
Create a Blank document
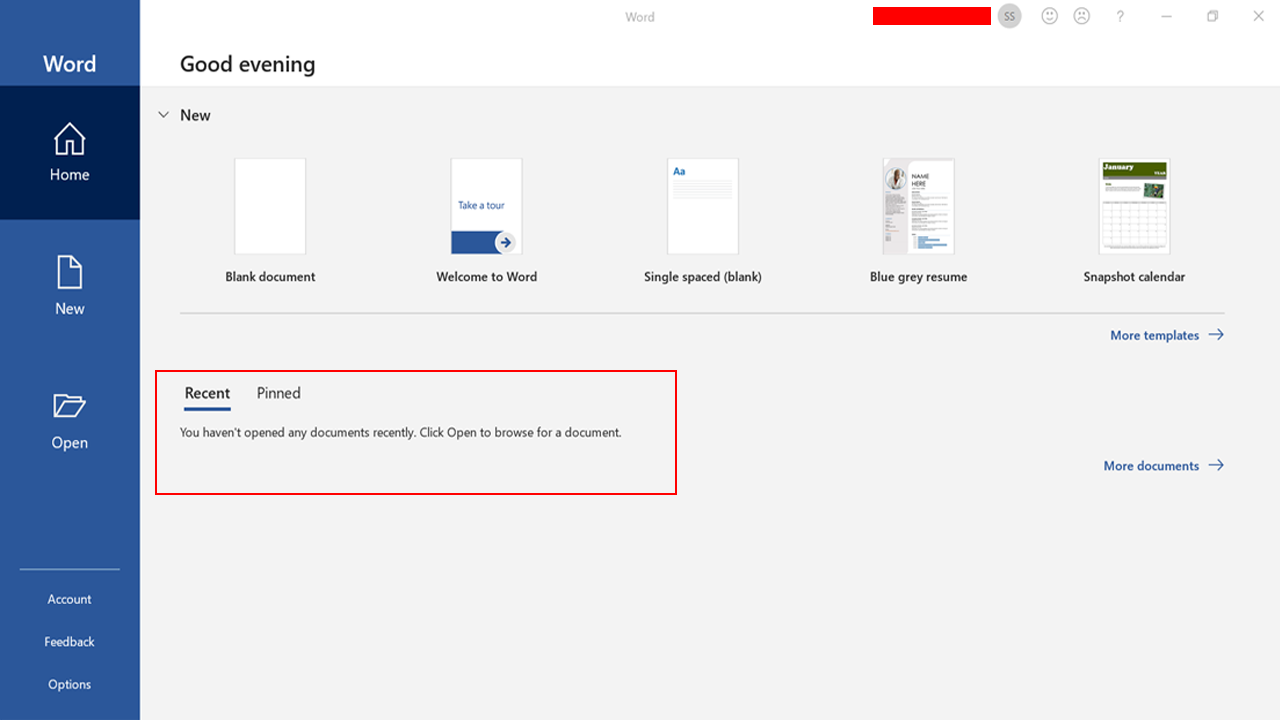click(x=270, y=206)
